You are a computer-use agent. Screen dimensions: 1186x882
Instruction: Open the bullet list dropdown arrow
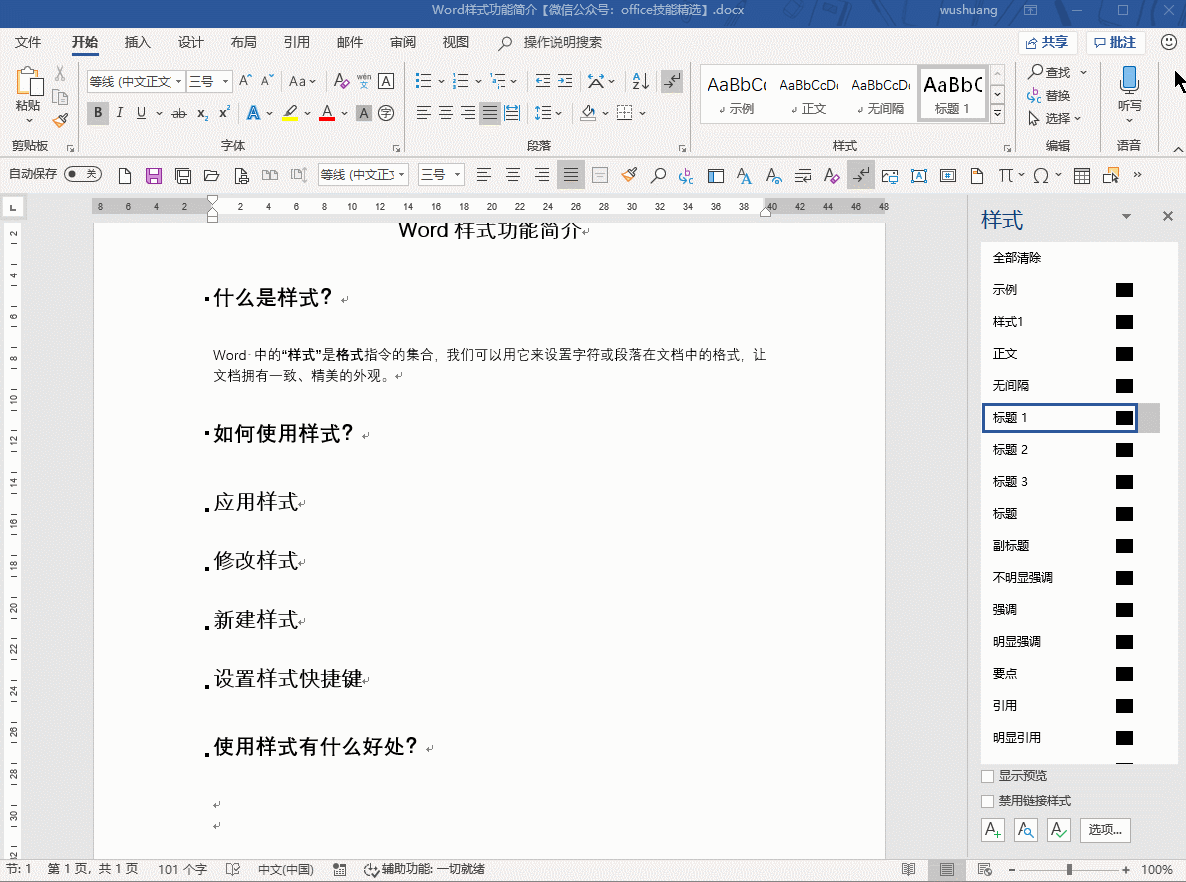[x=441, y=82]
